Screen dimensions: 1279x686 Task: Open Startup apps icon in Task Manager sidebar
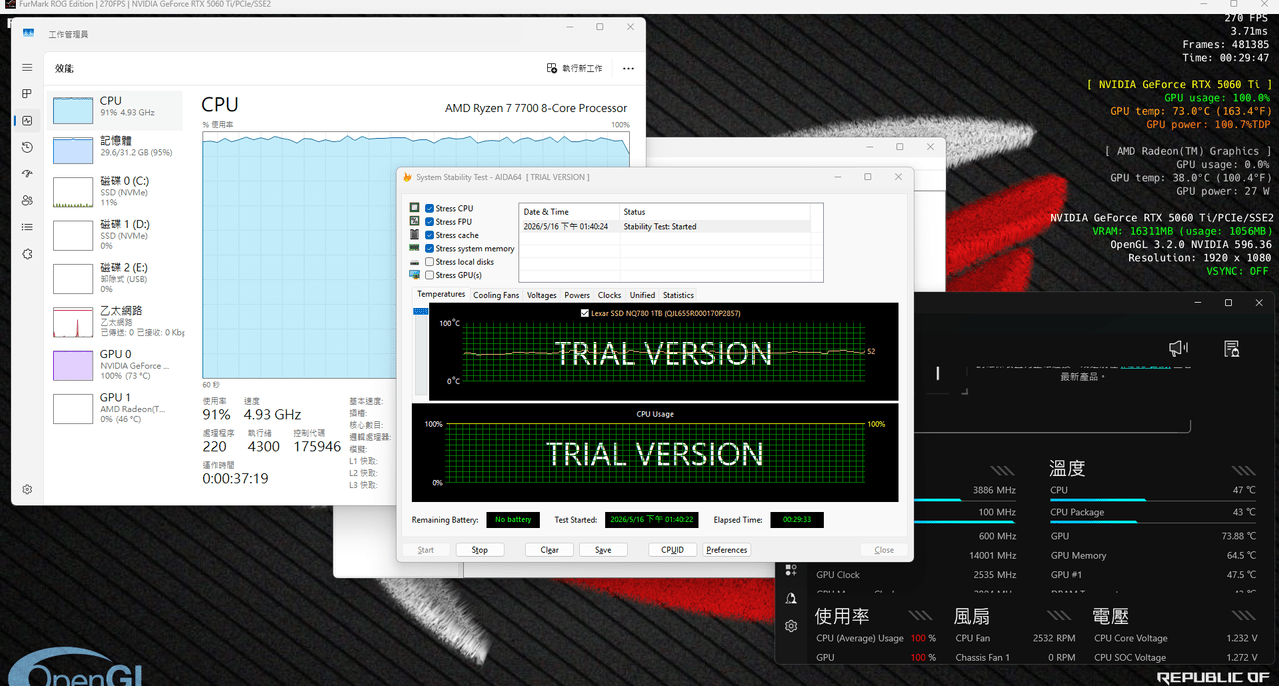click(x=28, y=174)
